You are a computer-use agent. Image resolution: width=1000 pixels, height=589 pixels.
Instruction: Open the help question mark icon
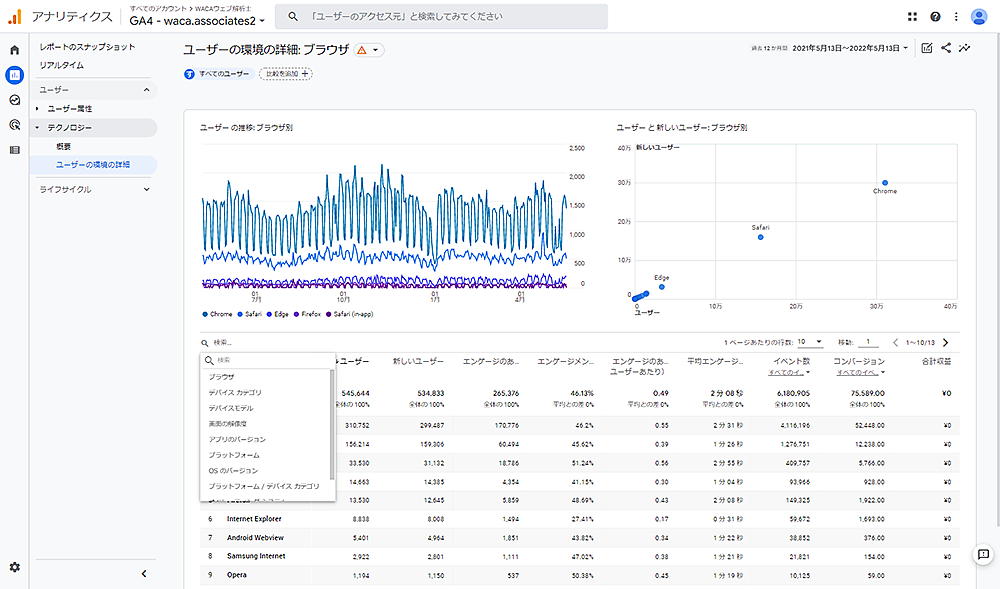[x=935, y=17]
